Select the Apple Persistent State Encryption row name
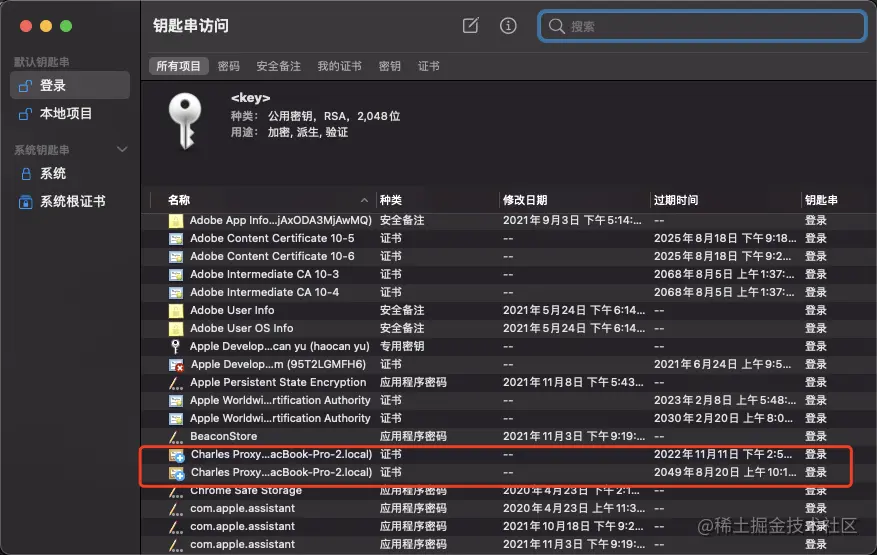This screenshot has width=877, height=555. [278, 382]
